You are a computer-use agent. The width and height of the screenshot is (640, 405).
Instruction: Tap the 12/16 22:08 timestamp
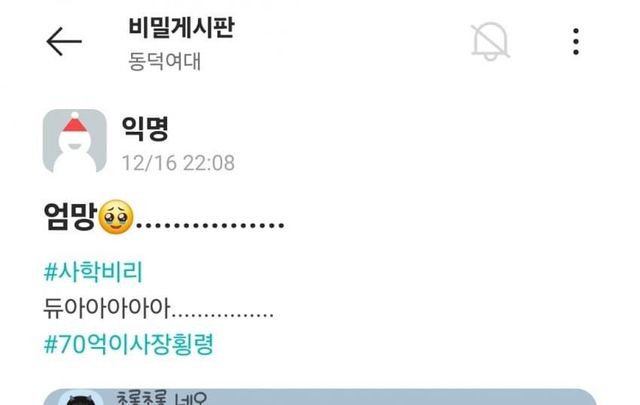coord(178,163)
